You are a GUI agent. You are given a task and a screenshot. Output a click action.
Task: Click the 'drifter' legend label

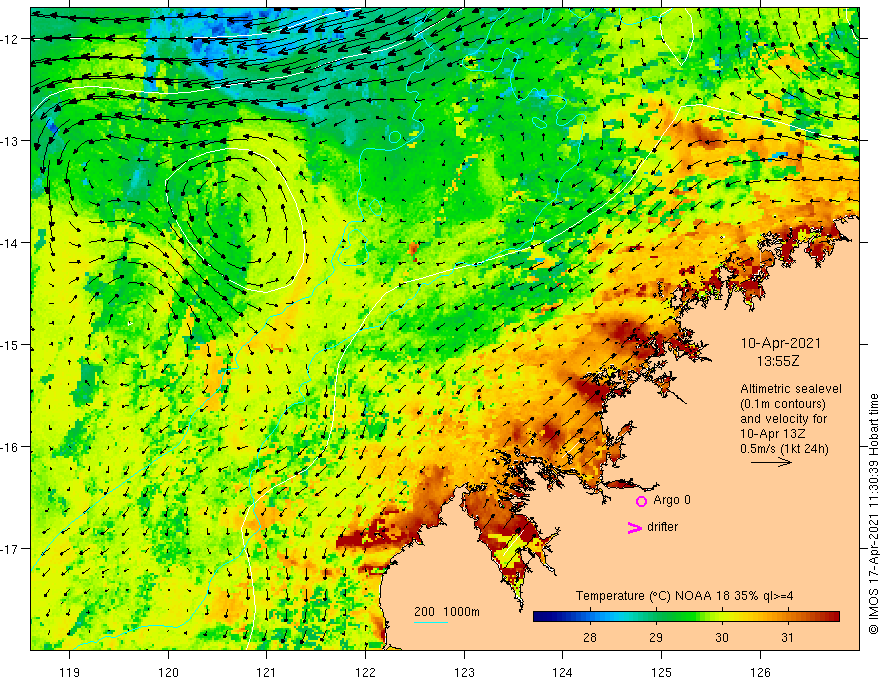(x=662, y=527)
